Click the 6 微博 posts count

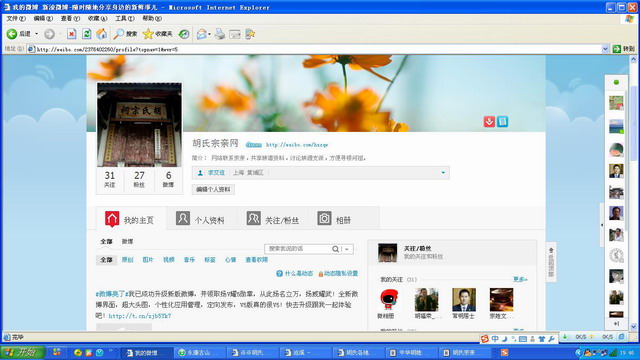[168, 179]
